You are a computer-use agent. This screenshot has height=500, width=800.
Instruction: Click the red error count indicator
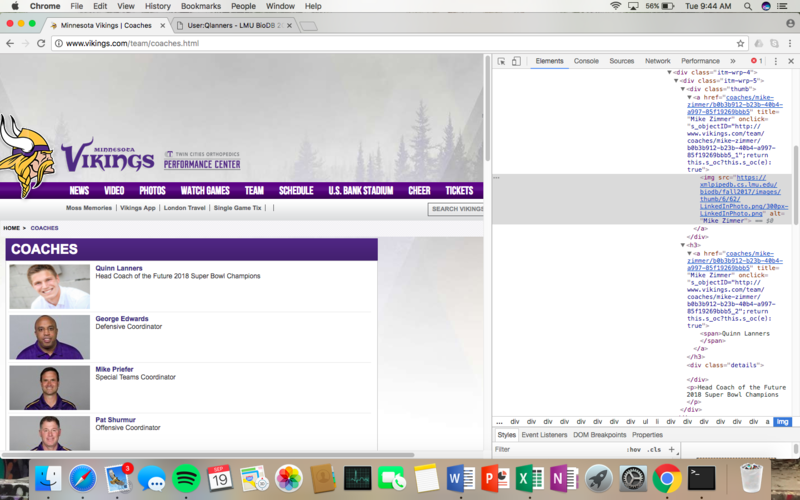tap(757, 61)
